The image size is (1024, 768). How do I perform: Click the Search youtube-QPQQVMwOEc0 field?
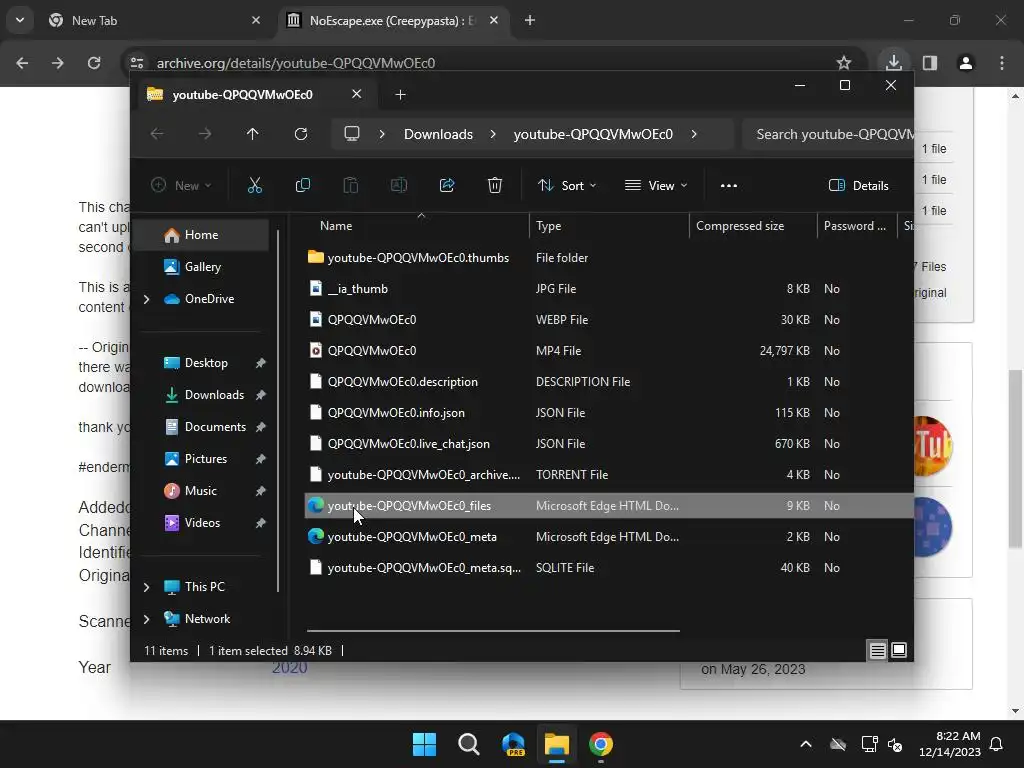(828, 134)
